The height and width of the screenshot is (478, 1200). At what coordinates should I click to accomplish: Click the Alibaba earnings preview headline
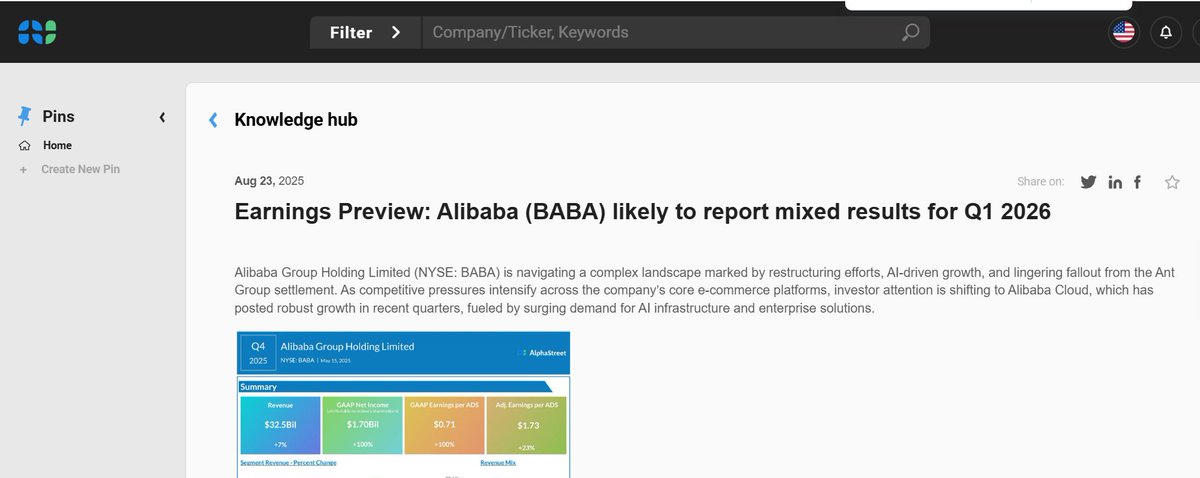[642, 212]
